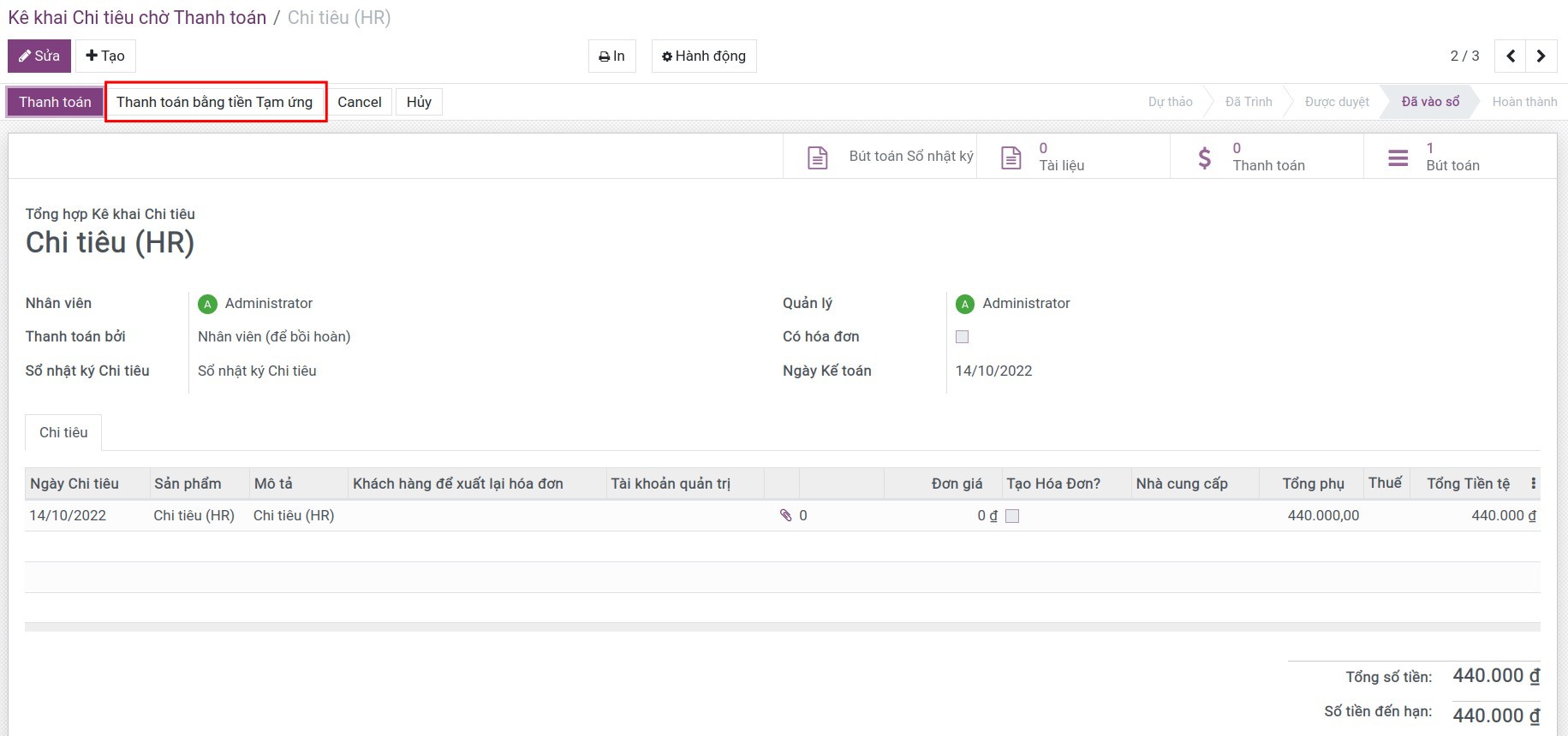
Task: Select the Chi tiêu tab
Action: click(x=63, y=433)
